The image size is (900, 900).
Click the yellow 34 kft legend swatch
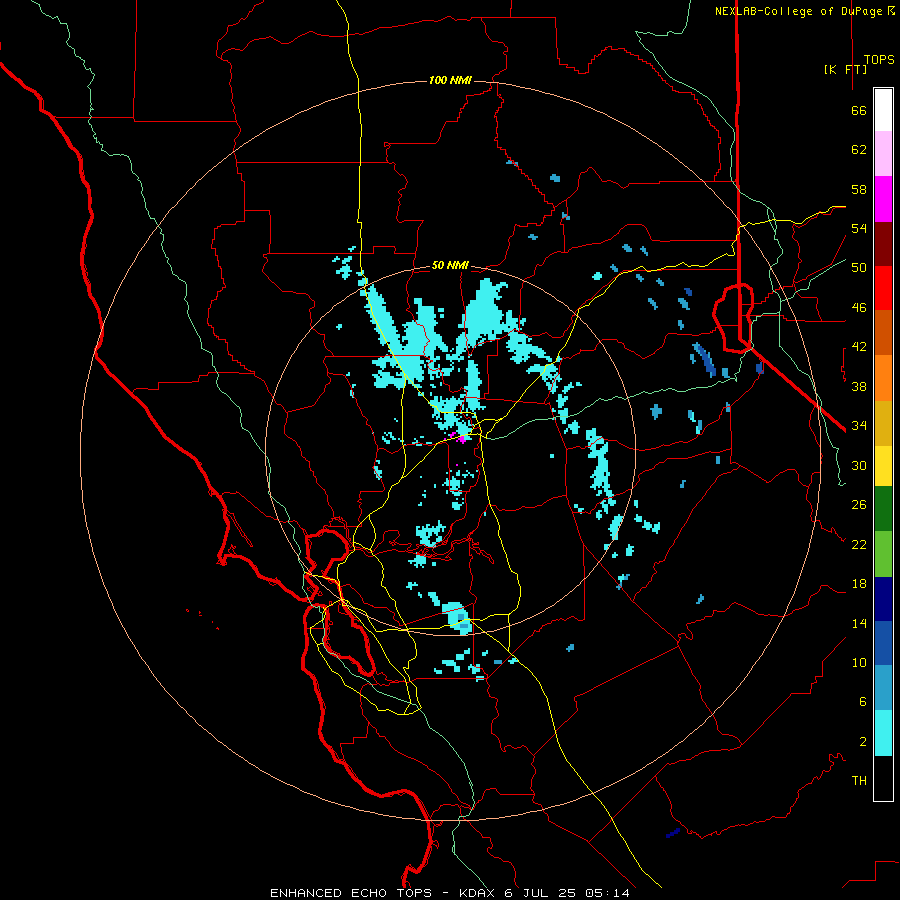[883, 466]
